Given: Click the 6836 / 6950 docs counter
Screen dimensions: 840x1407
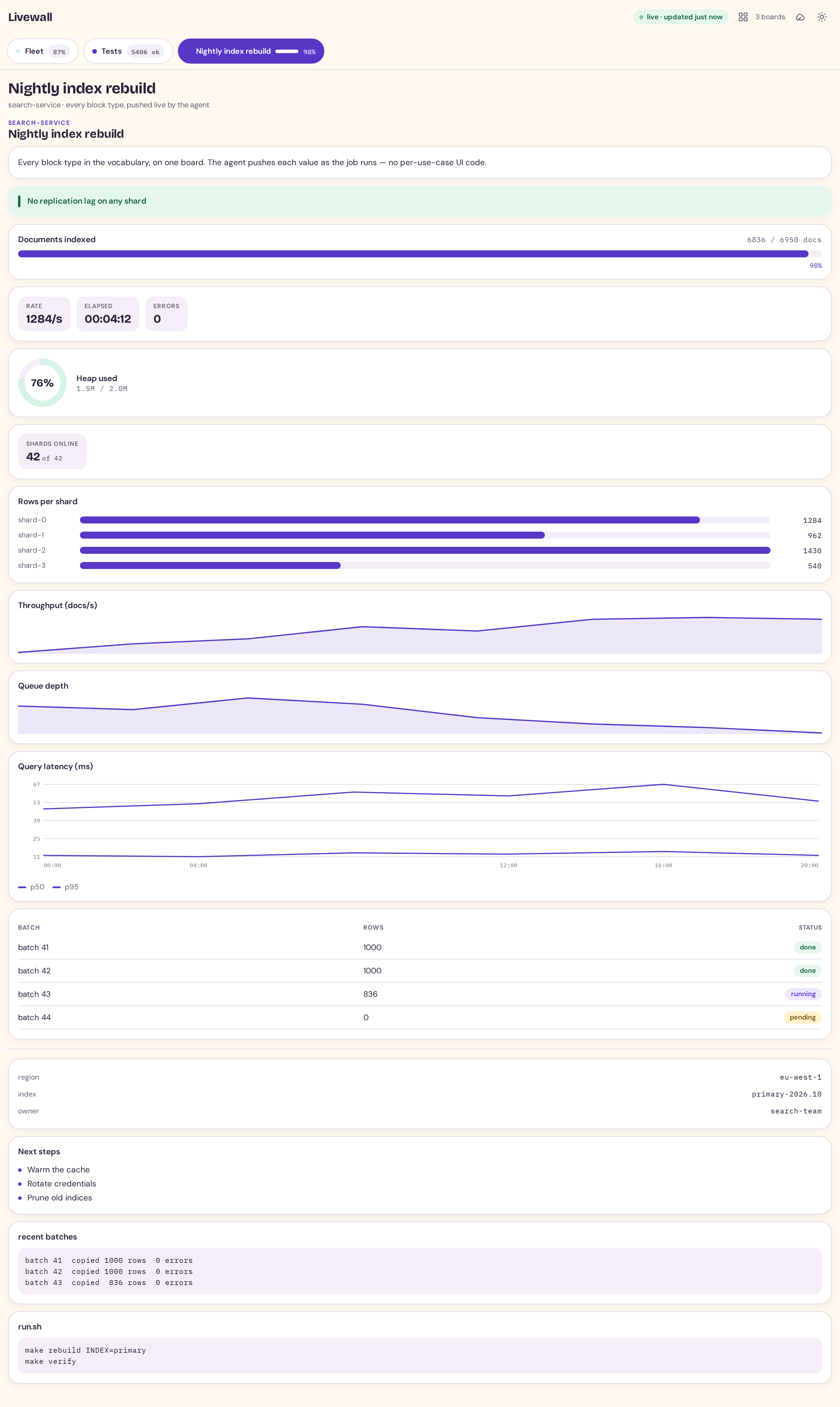Looking at the screenshot, I should point(784,240).
